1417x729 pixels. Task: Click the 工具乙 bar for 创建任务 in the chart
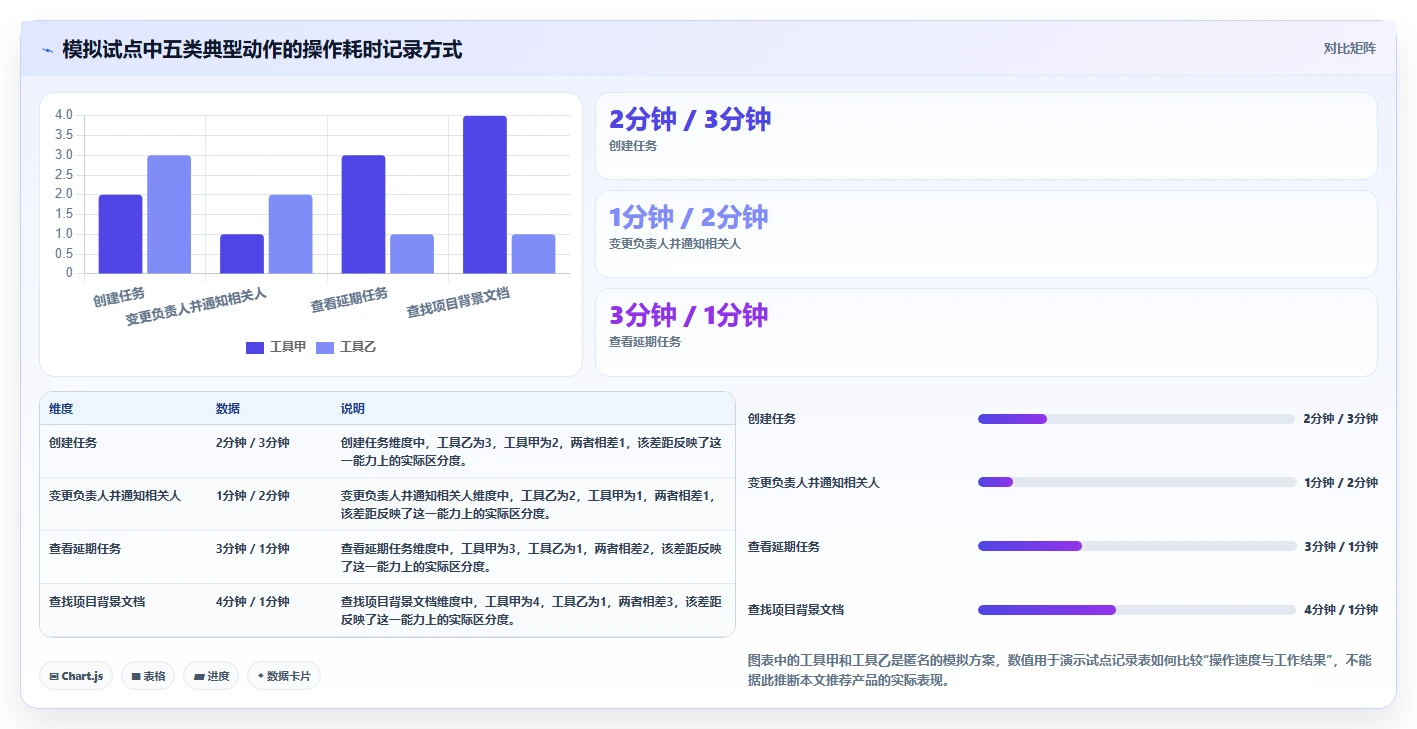tap(169, 214)
